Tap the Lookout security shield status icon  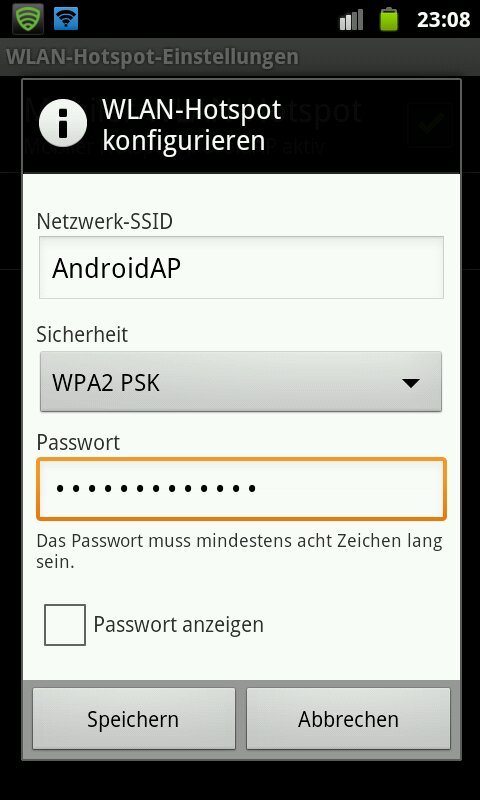pyautogui.click(x=28, y=19)
